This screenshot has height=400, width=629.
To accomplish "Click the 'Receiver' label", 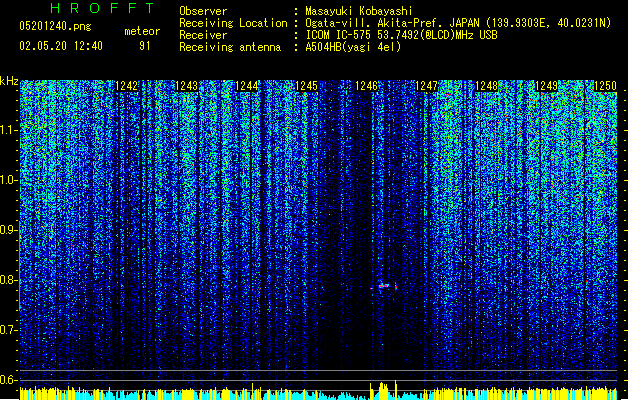I will pos(203,35).
